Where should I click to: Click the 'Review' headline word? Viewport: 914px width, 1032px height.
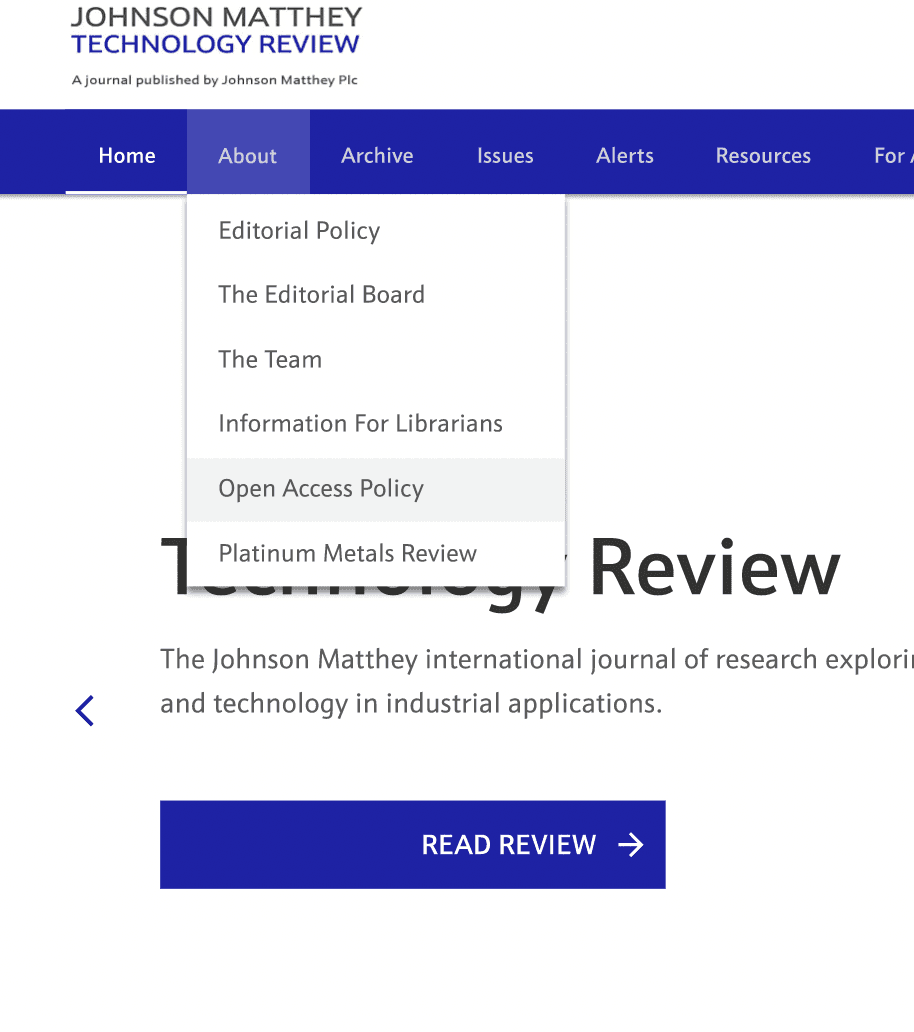point(715,568)
